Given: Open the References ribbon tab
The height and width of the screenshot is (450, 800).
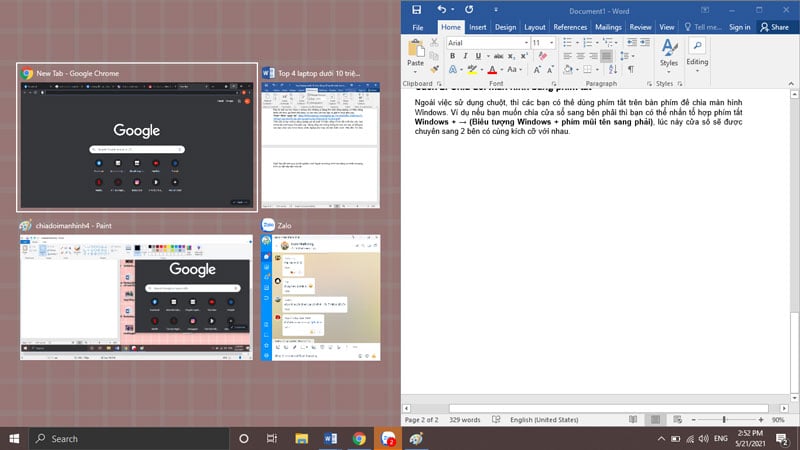Looking at the screenshot, I should point(570,27).
